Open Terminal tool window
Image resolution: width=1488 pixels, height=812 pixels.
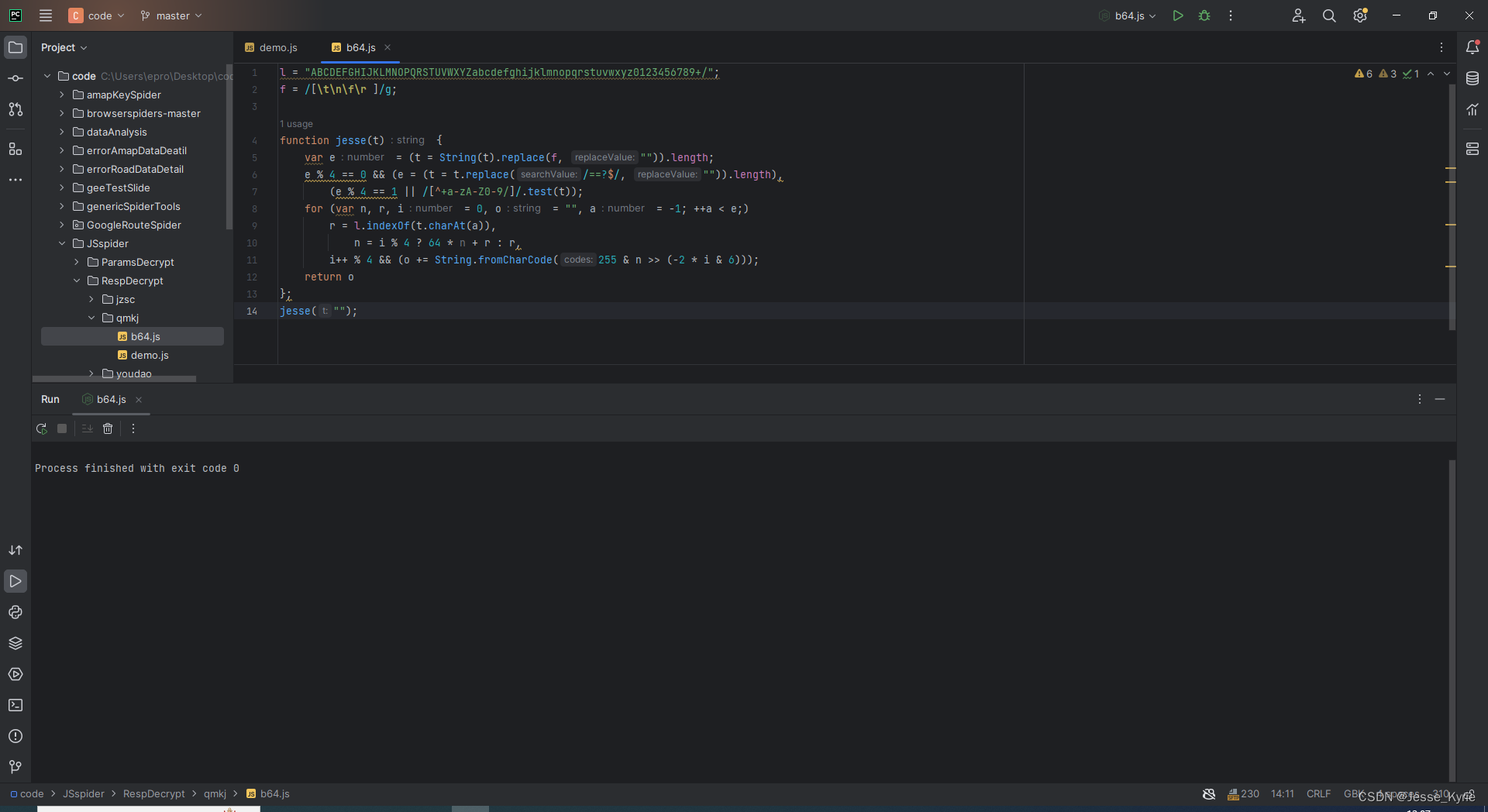[15, 705]
